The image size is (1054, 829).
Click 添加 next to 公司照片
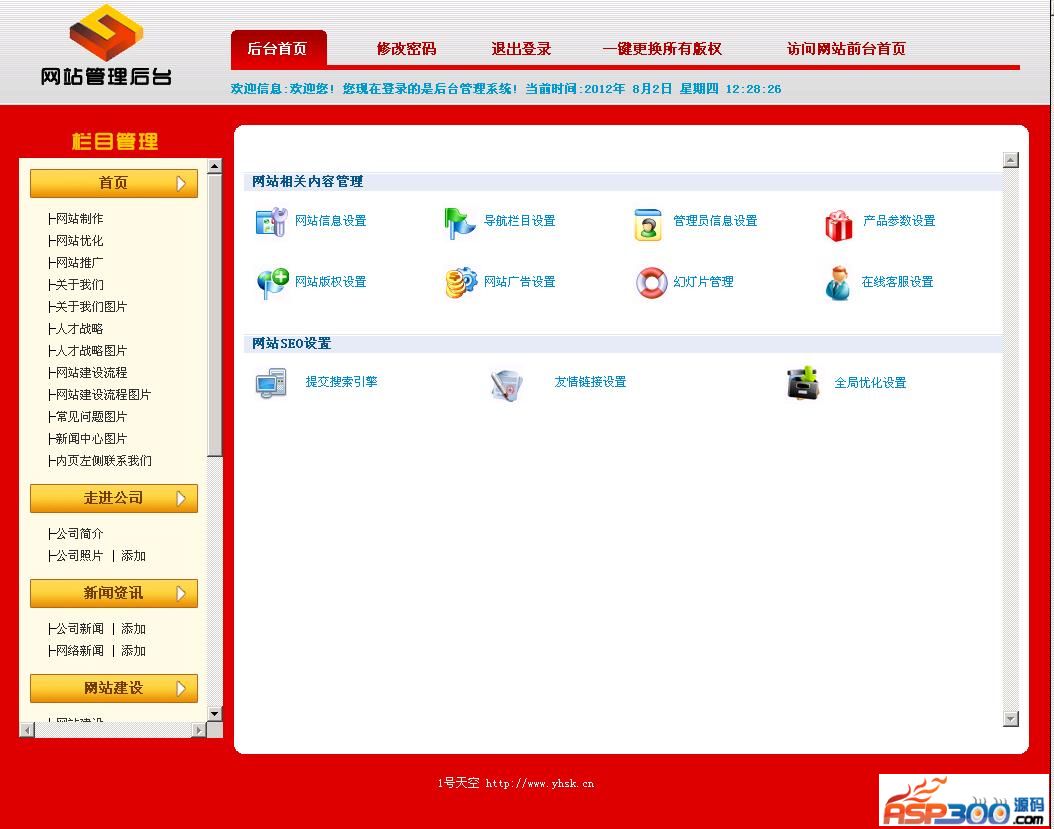point(133,555)
